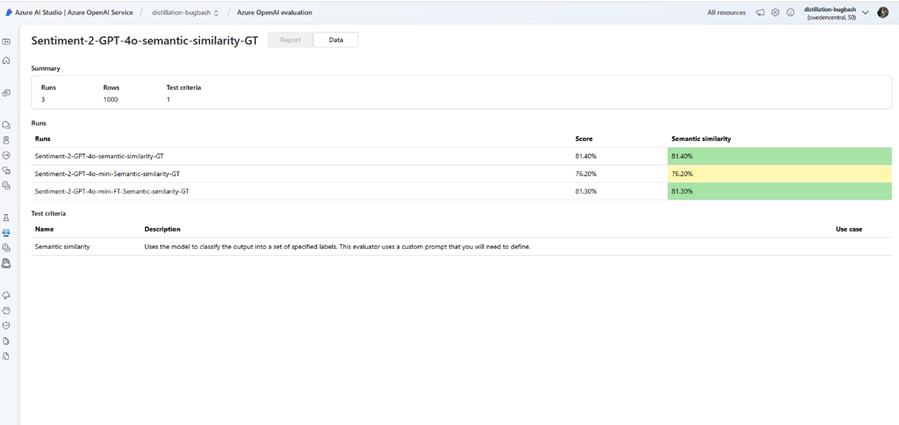Click the megaphone announcements icon

tap(760, 13)
